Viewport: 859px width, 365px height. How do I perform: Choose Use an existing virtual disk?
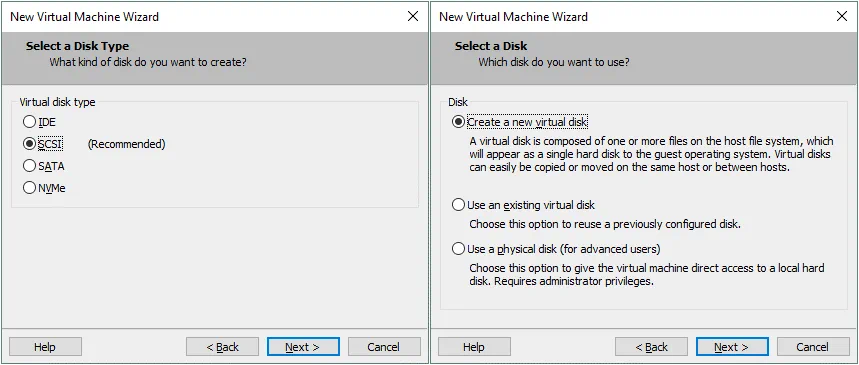(458, 206)
